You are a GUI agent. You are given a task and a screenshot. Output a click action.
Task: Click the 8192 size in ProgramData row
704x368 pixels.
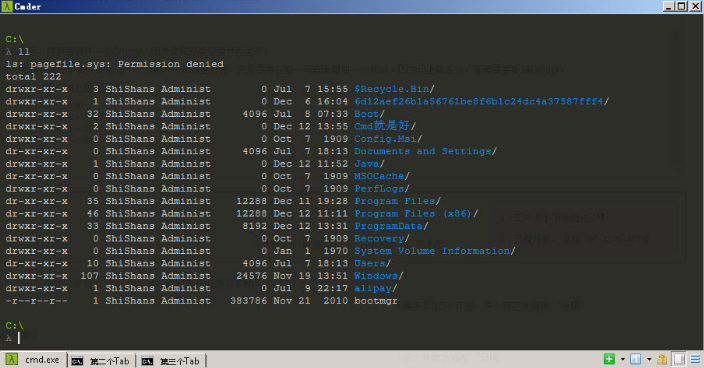point(255,226)
